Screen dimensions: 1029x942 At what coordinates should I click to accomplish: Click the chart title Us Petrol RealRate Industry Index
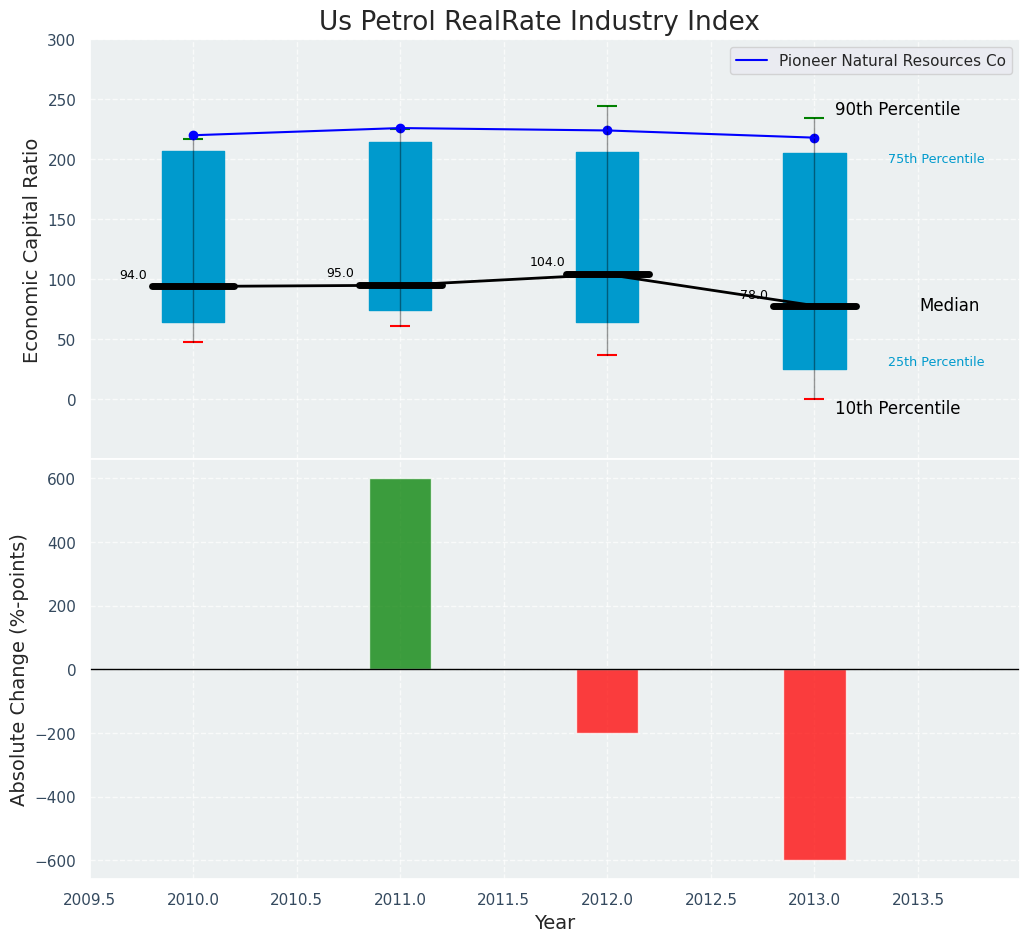click(539, 22)
